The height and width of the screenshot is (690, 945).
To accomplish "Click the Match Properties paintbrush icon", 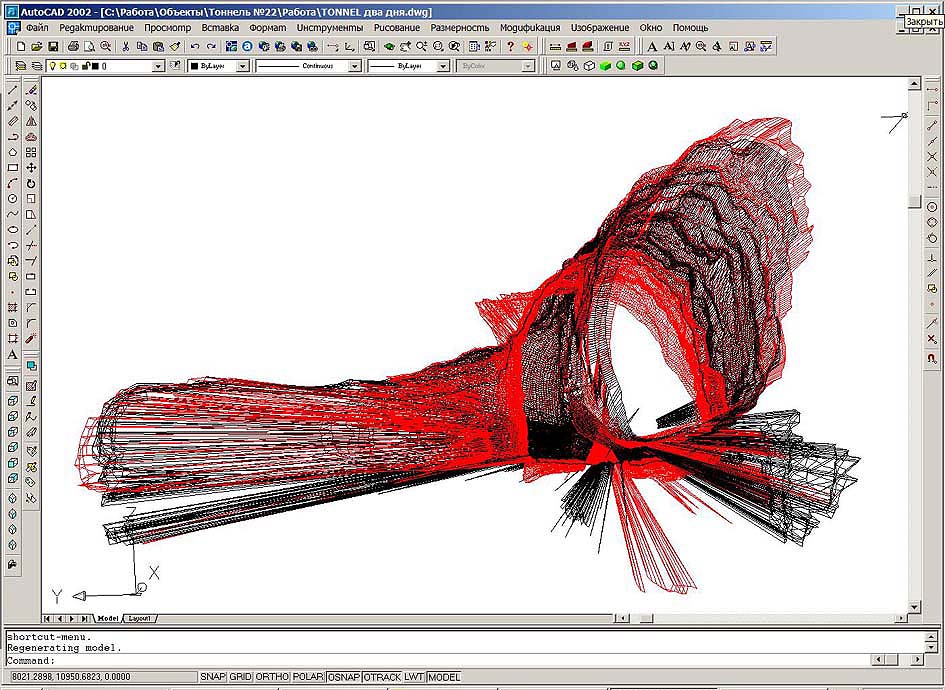I will (x=175, y=46).
